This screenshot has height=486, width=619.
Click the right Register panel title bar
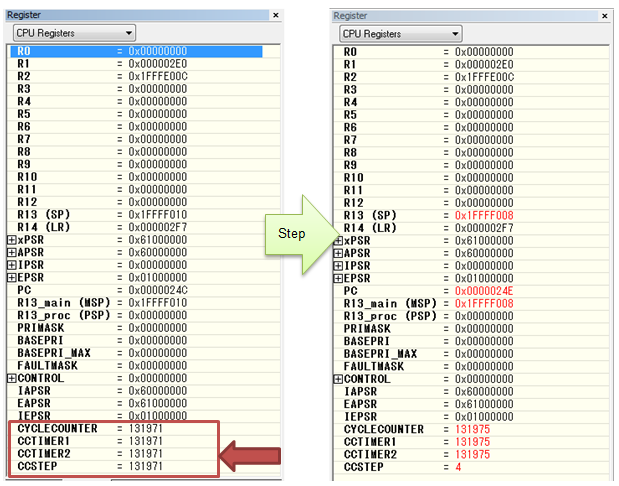click(465, 16)
